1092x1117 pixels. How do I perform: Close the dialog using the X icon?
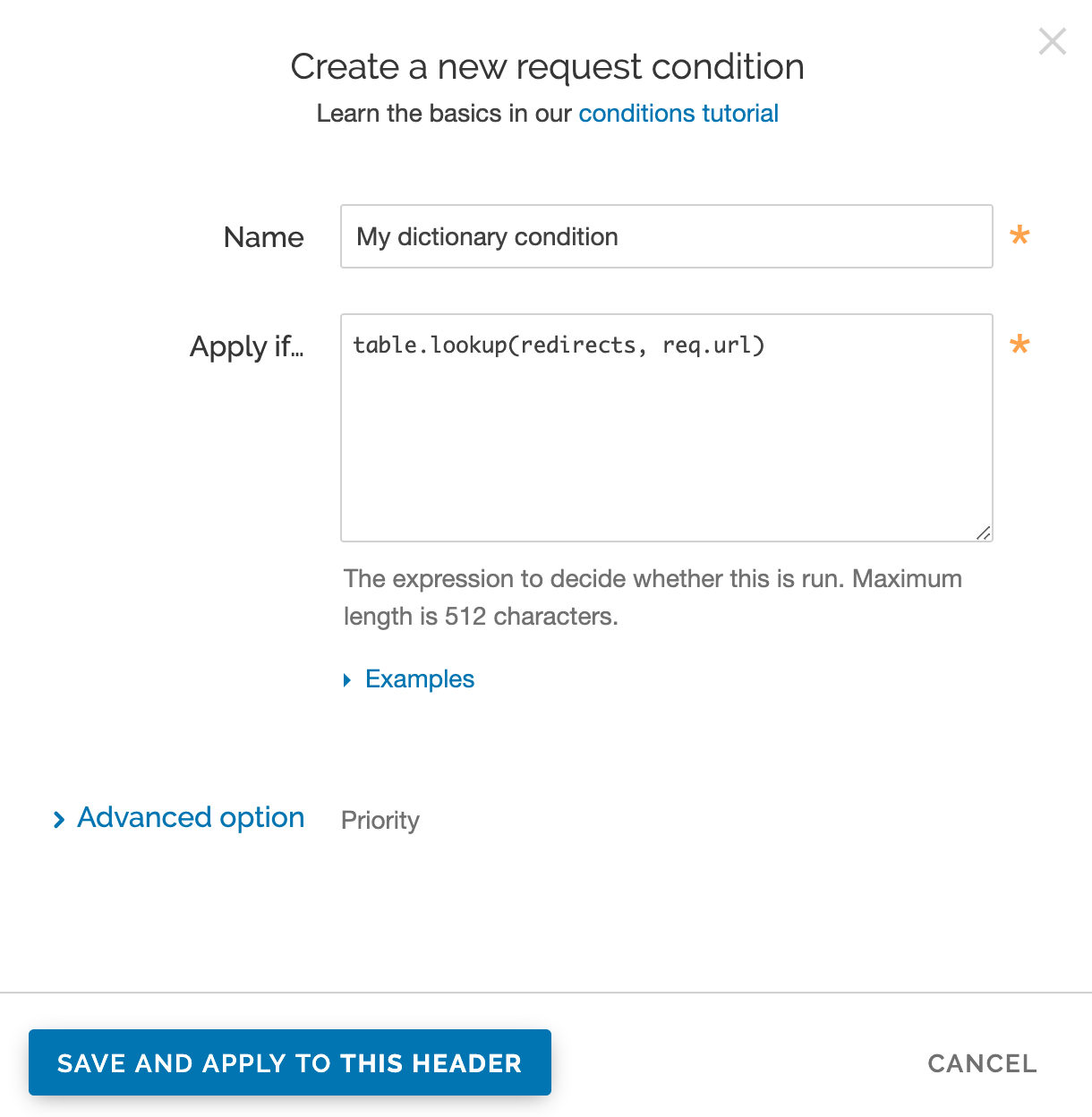(x=1052, y=41)
